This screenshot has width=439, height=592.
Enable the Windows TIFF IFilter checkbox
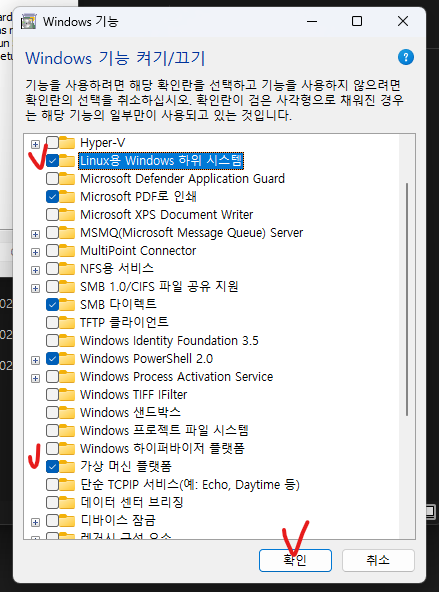click(52, 395)
